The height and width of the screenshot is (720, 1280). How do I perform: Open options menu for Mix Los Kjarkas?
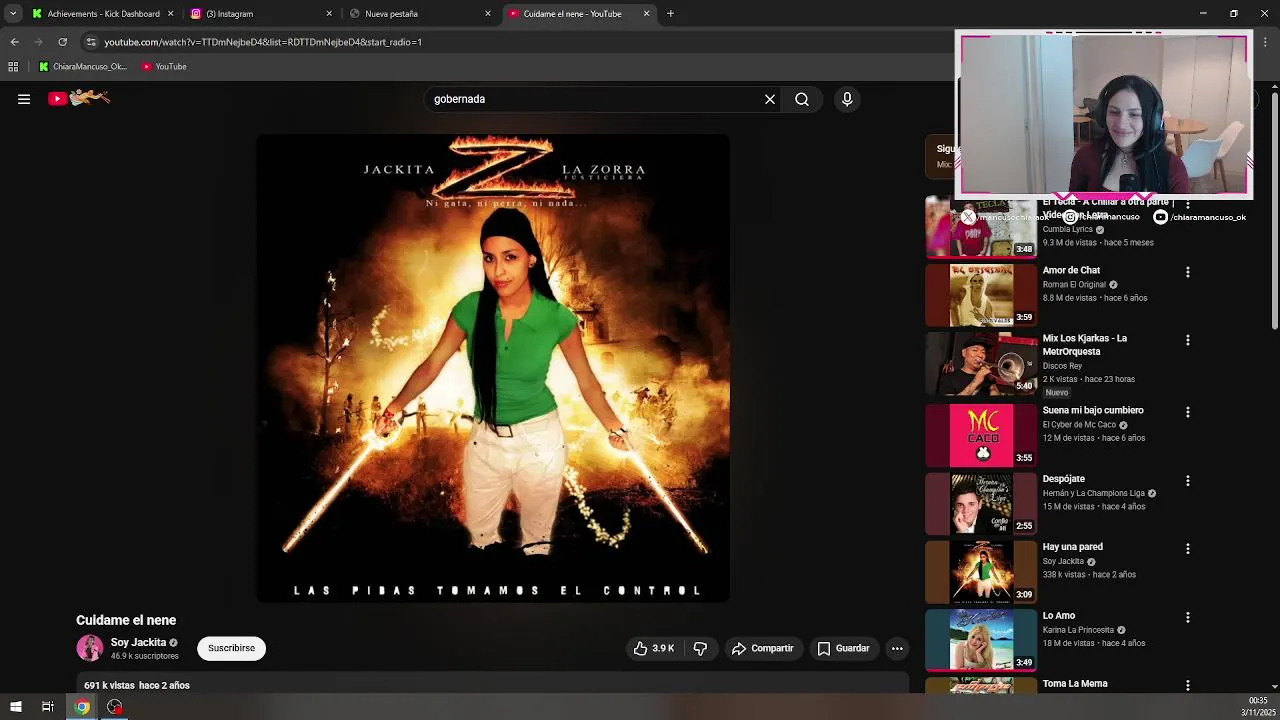(x=1187, y=340)
